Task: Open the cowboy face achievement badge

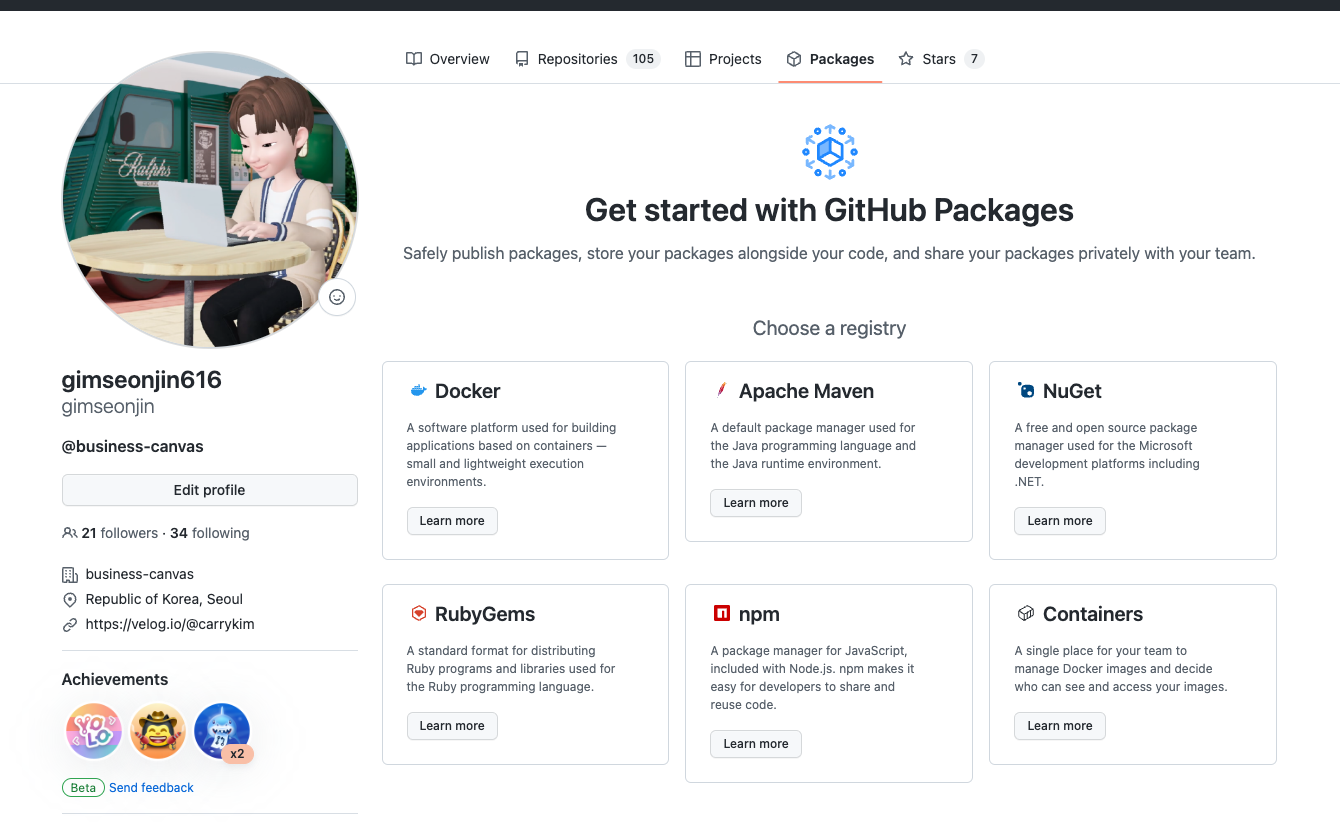Action: pos(158,731)
